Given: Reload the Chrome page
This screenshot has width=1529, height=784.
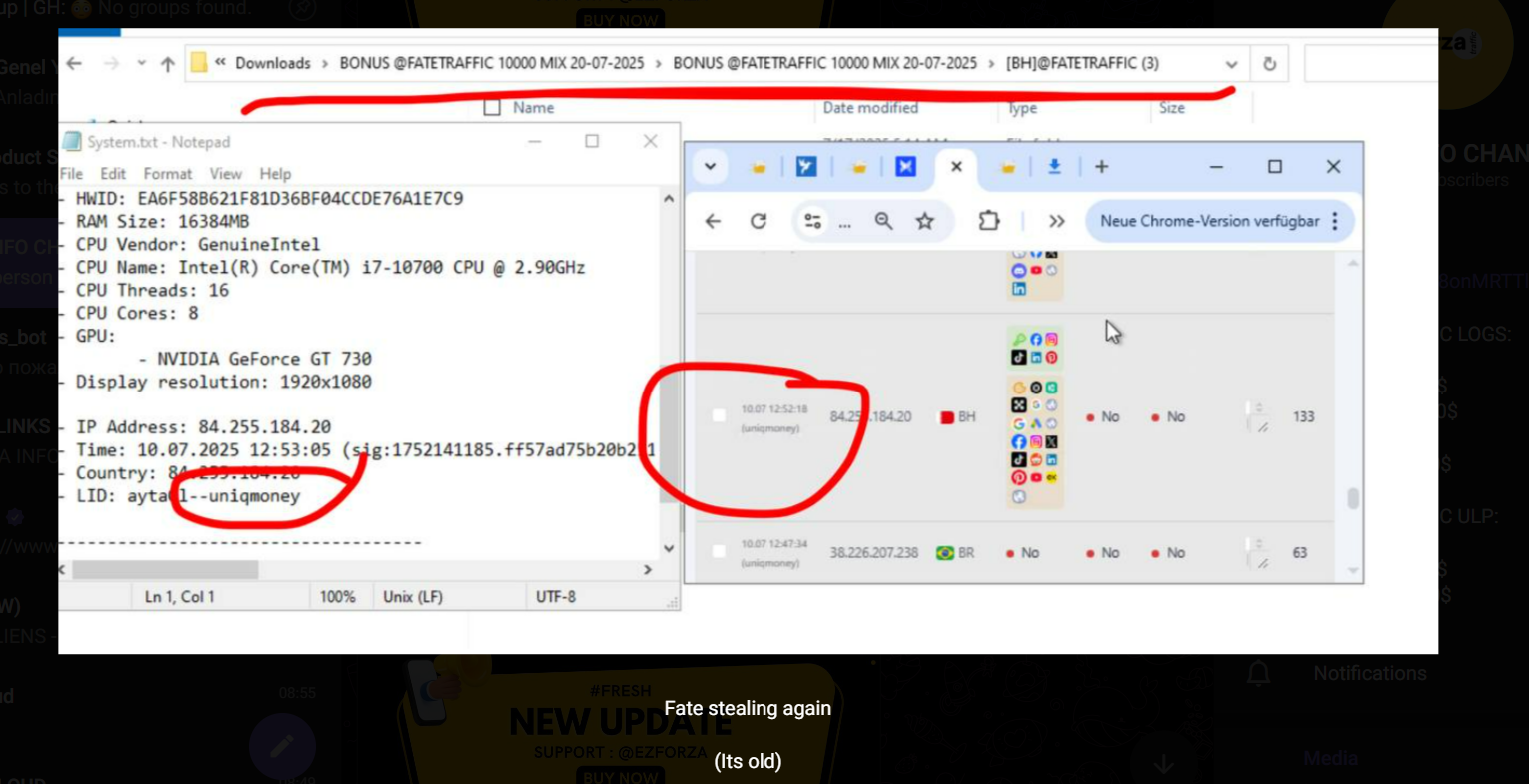Looking at the screenshot, I should 759,221.
